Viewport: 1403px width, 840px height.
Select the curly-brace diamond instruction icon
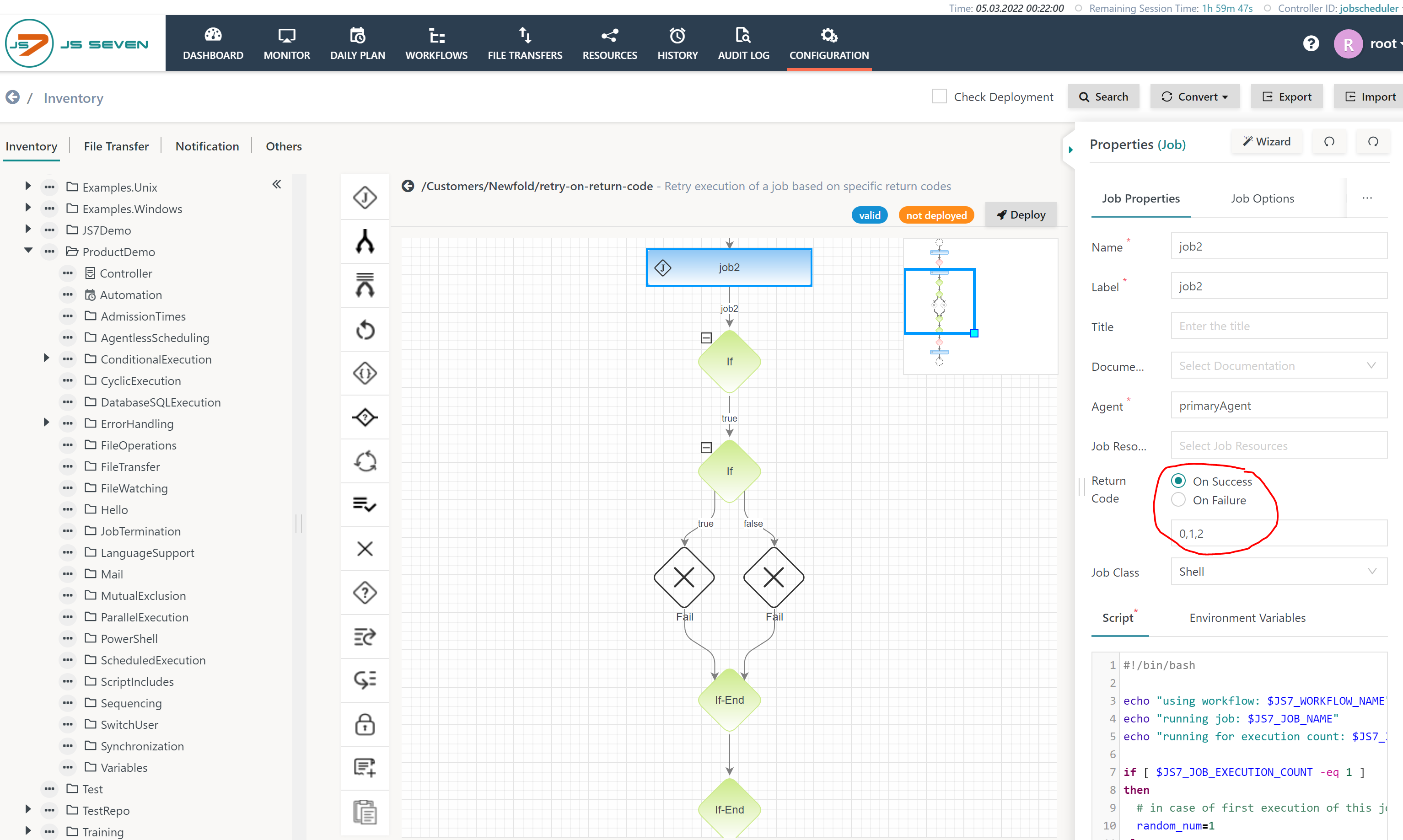[x=365, y=373]
